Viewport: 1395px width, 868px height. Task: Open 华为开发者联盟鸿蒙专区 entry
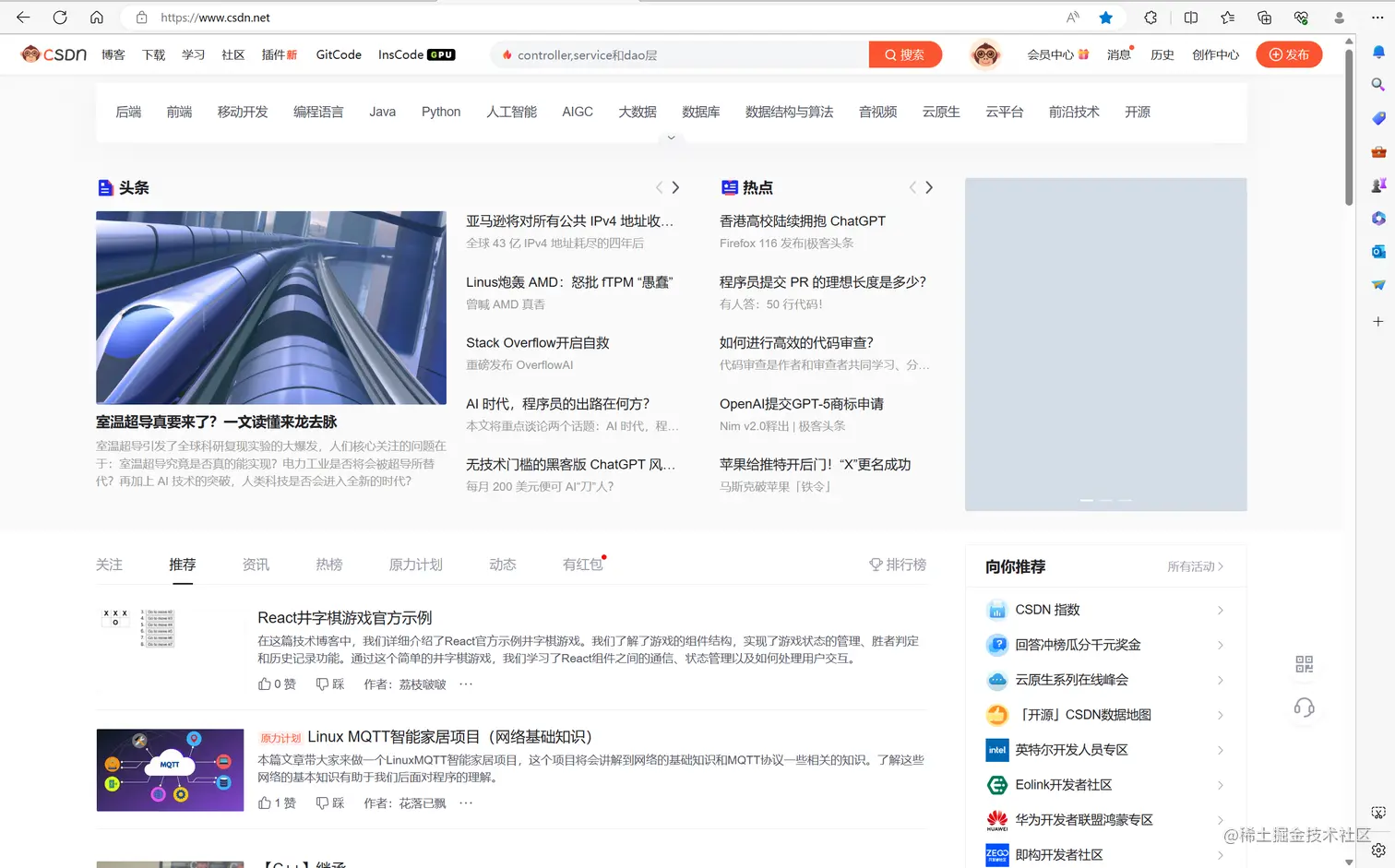(1105, 820)
